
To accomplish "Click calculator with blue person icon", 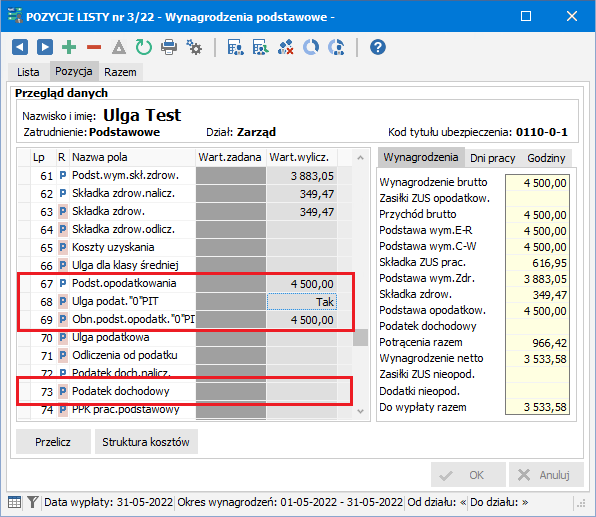I will click(236, 48).
